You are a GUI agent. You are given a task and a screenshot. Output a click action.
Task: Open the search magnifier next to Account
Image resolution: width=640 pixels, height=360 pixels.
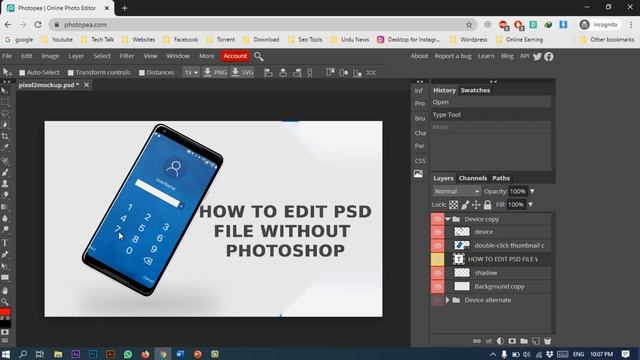pos(259,56)
